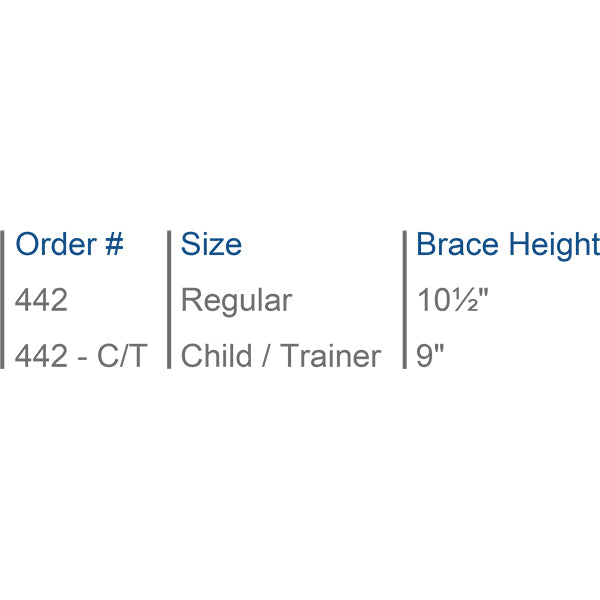The width and height of the screenshot is (600, 600).
Task: Select order number 442 - C/T
Action: [81, 356]
